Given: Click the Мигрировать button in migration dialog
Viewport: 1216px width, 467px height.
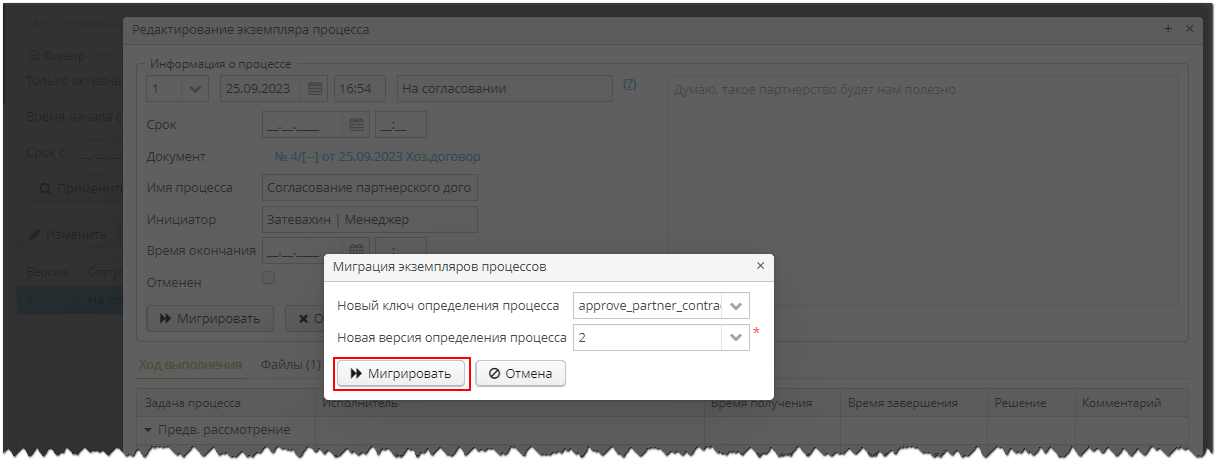Looking at the screenshot, I should 401,373.
